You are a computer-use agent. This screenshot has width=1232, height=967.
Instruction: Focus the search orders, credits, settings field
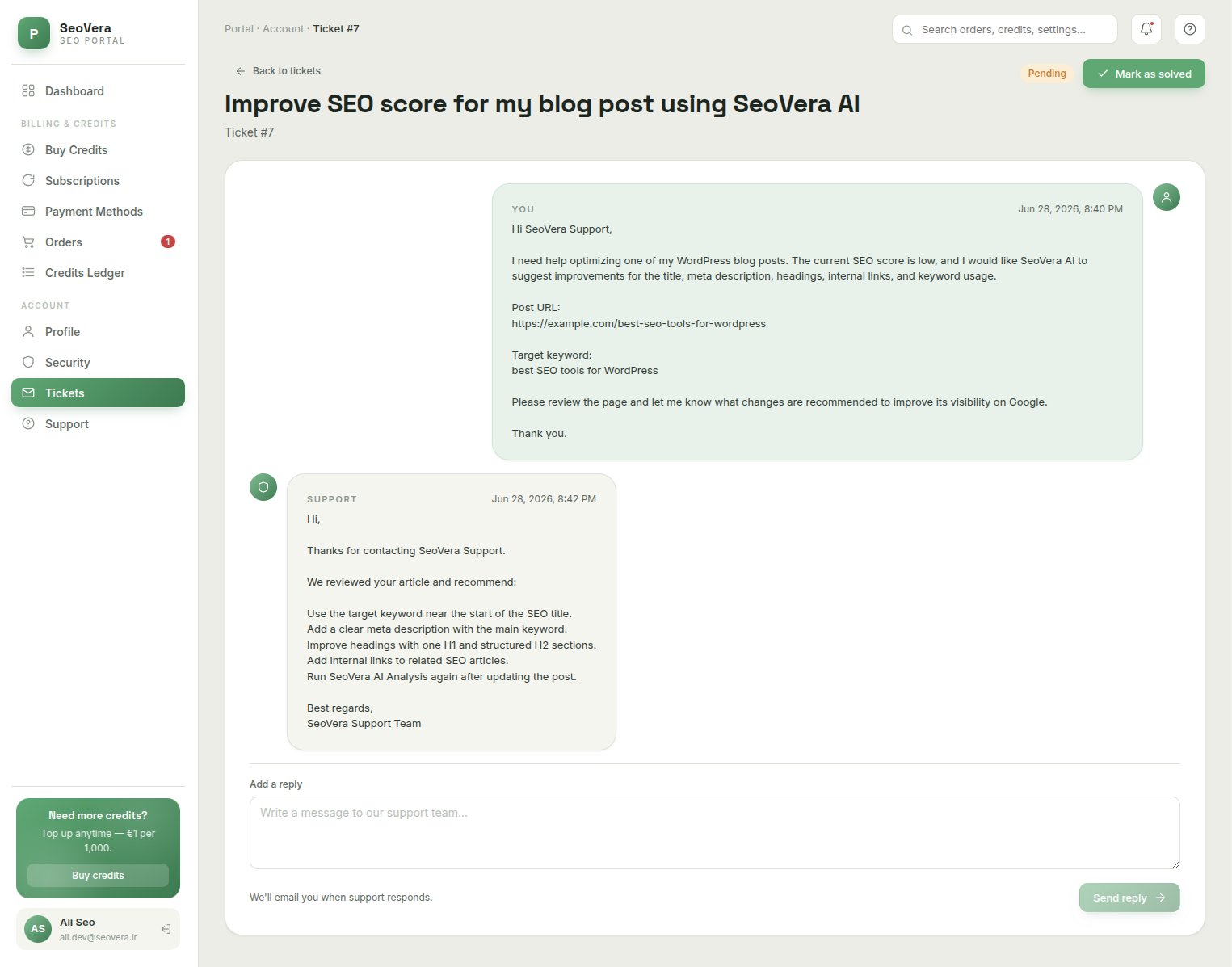pos(1005,29)
